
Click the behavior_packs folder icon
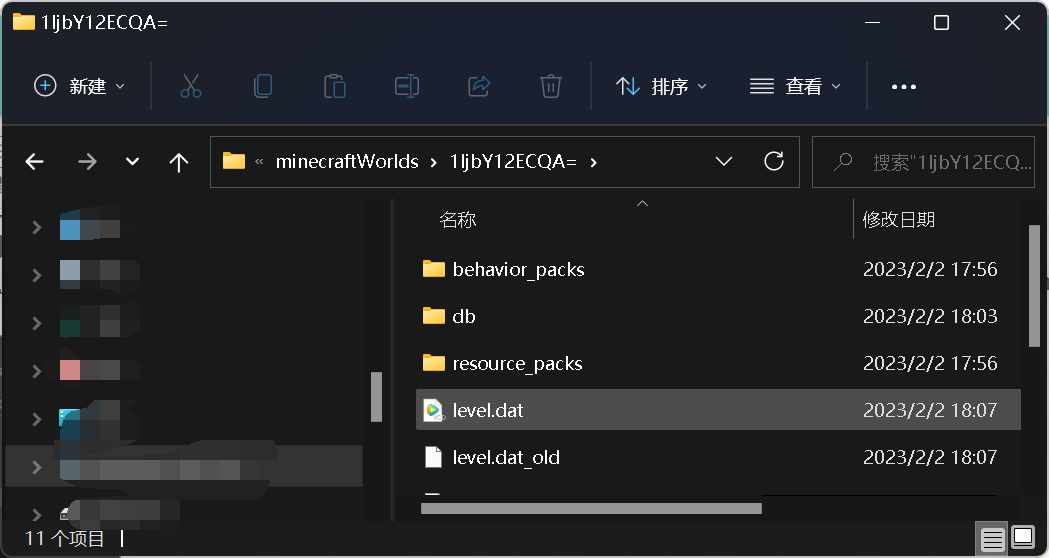click(x=434, y=269)
